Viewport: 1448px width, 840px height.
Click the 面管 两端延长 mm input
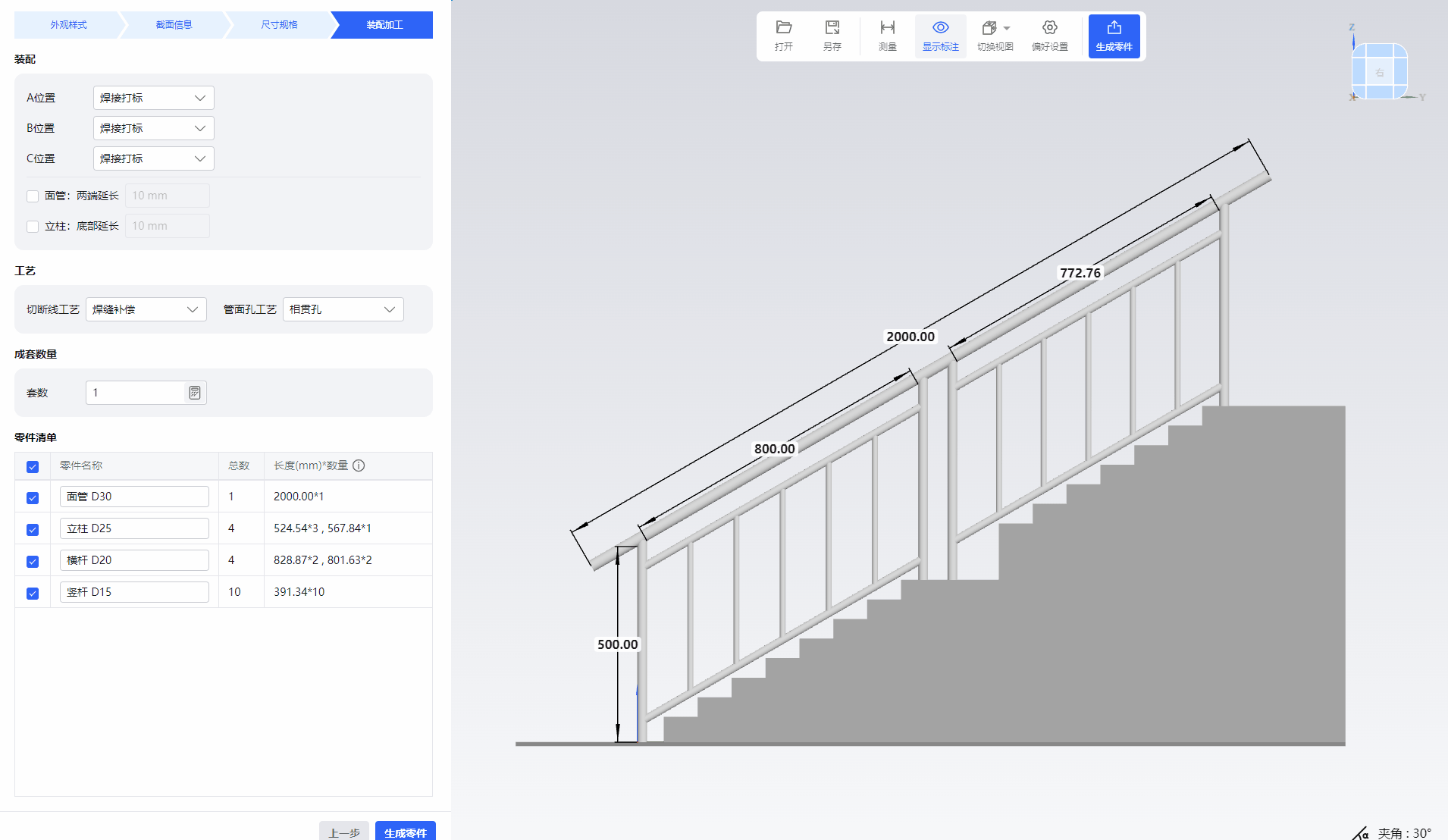pyautogui.click(x=168, y=196)
